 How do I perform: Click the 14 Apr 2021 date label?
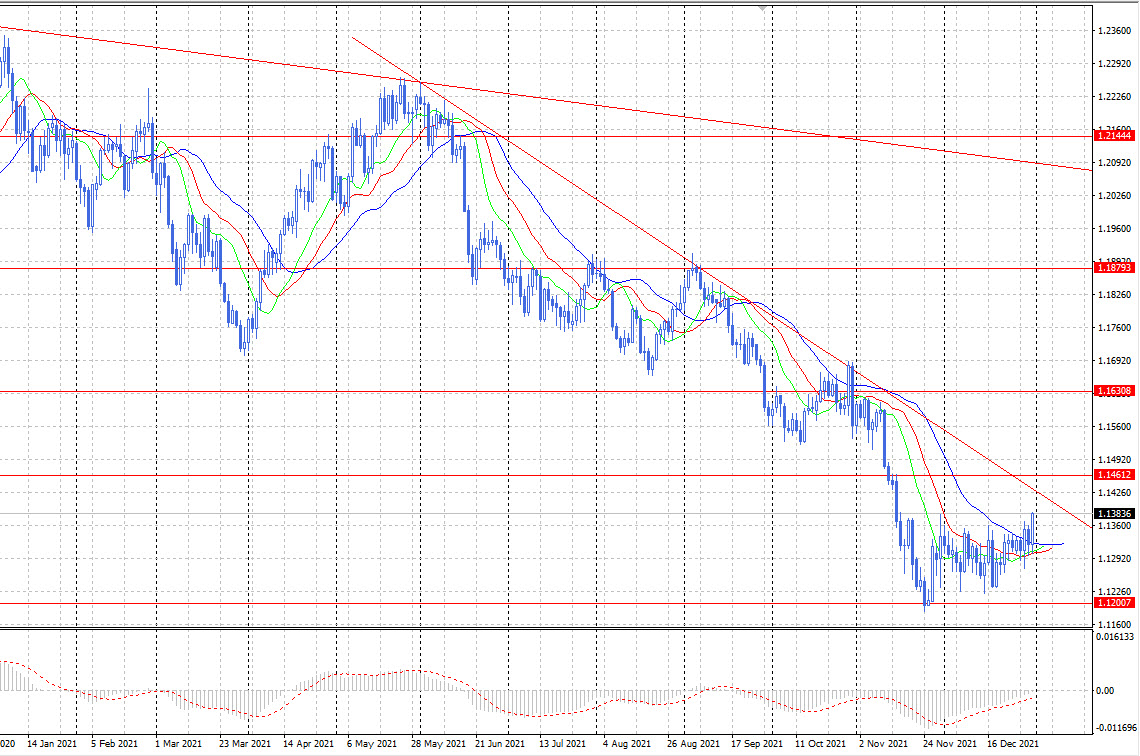click(308, 744)
